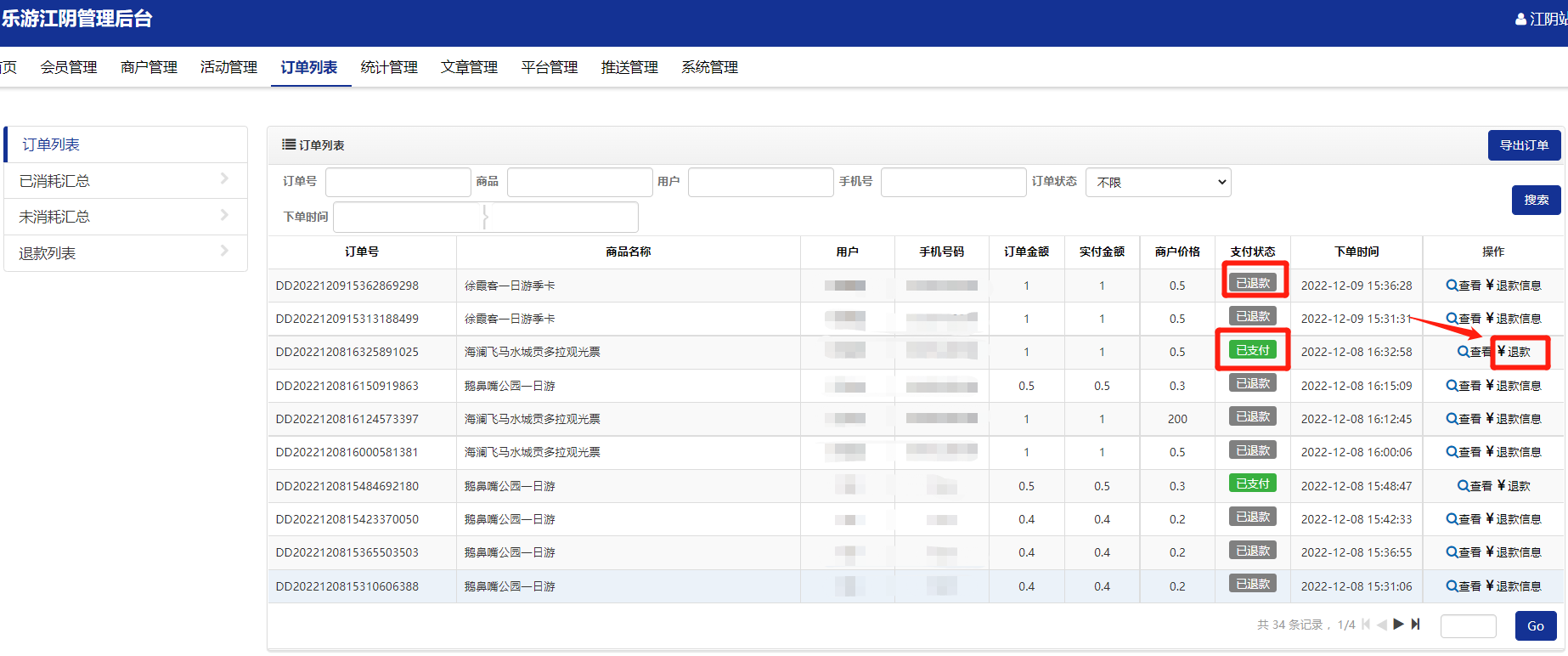The height and width of the screenshot is (656, 1568).
Task: Click 查看 magnifier for order DD2022120815310606388
Action: [x=1452, y=586]
